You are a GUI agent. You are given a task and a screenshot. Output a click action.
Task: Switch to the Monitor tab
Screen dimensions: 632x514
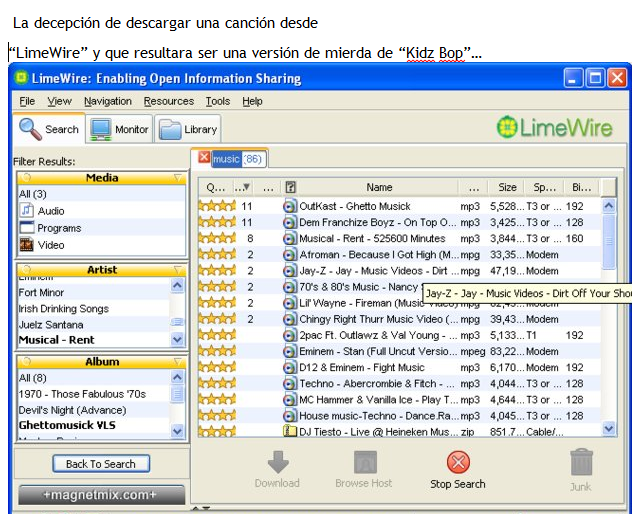click(x=119, y=129)
